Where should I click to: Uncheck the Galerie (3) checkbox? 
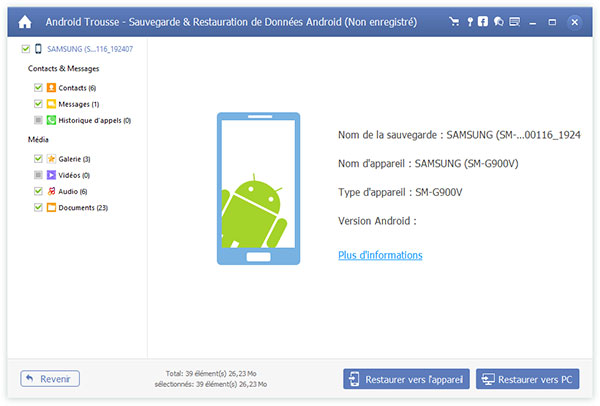click(38, 159)
